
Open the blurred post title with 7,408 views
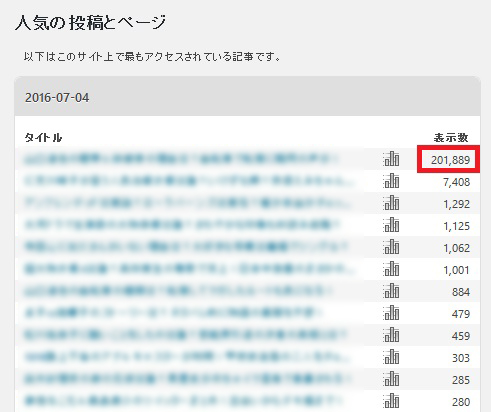click(x=189, y=181)
